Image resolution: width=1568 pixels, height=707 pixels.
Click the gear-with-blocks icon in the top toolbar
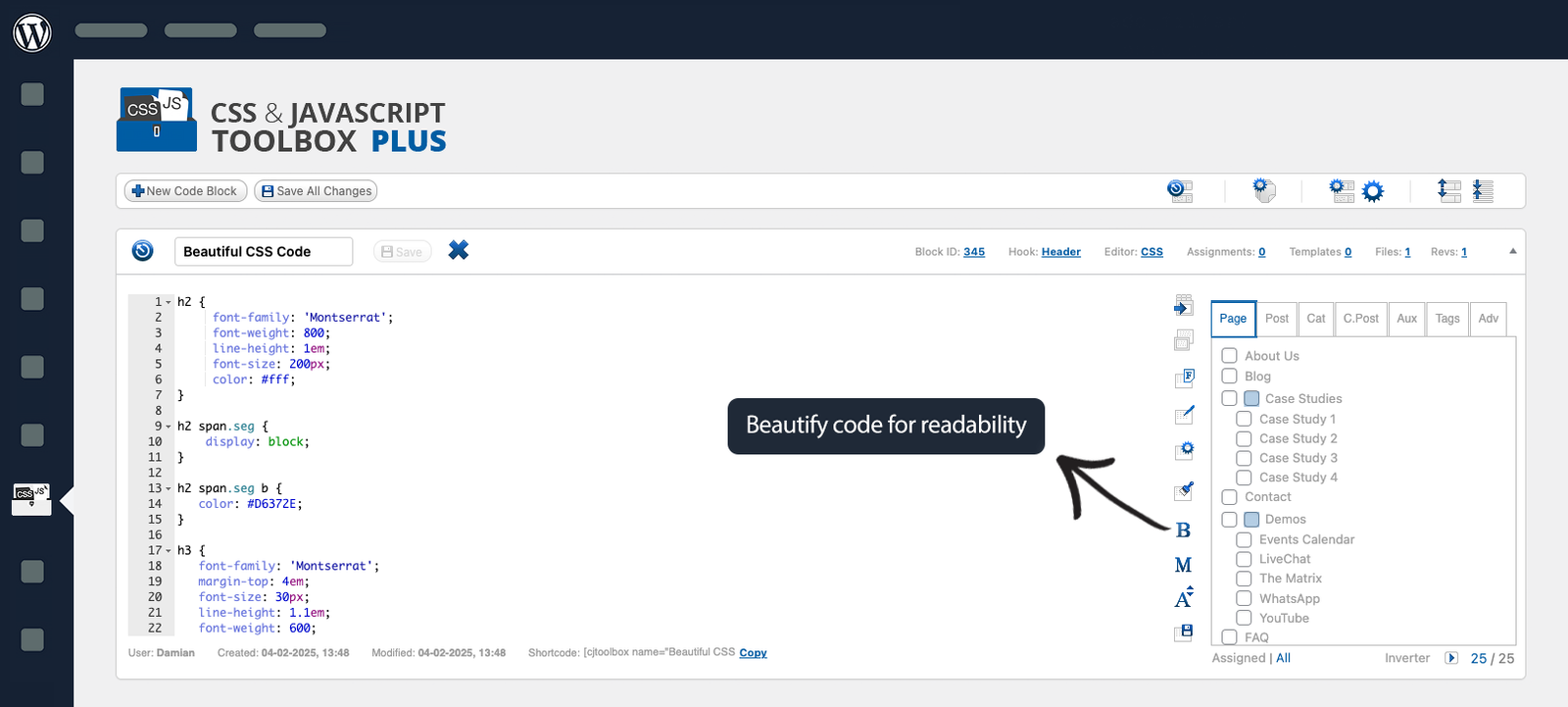pos(1342,190)
